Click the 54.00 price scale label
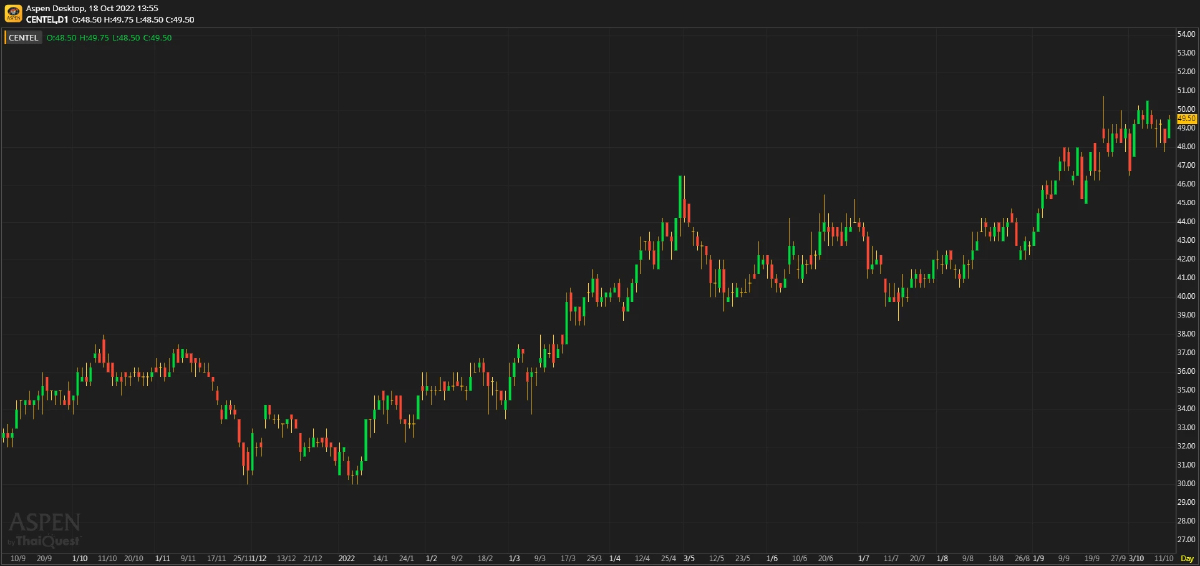 click(1187, 34)
